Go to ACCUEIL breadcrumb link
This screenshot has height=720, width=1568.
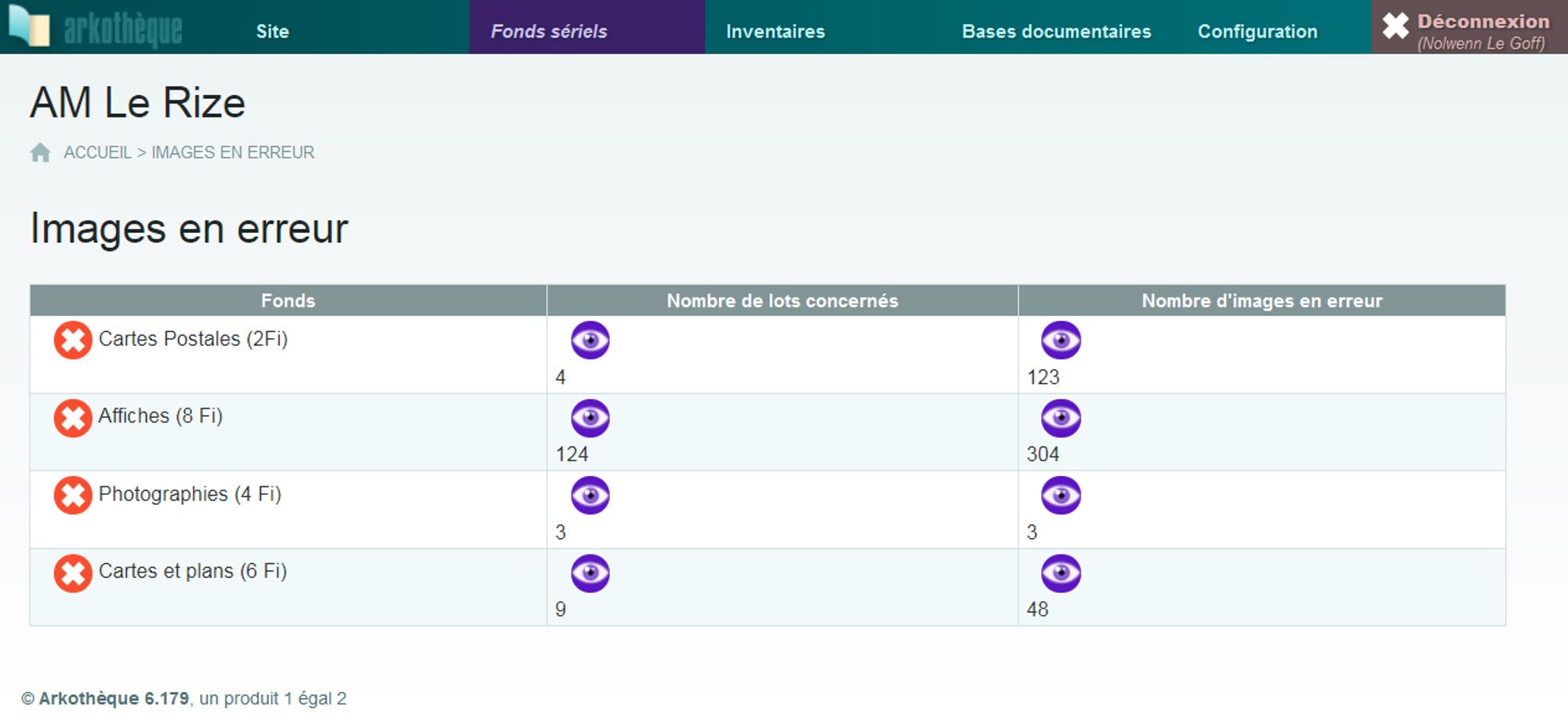[x=97, y=152]
